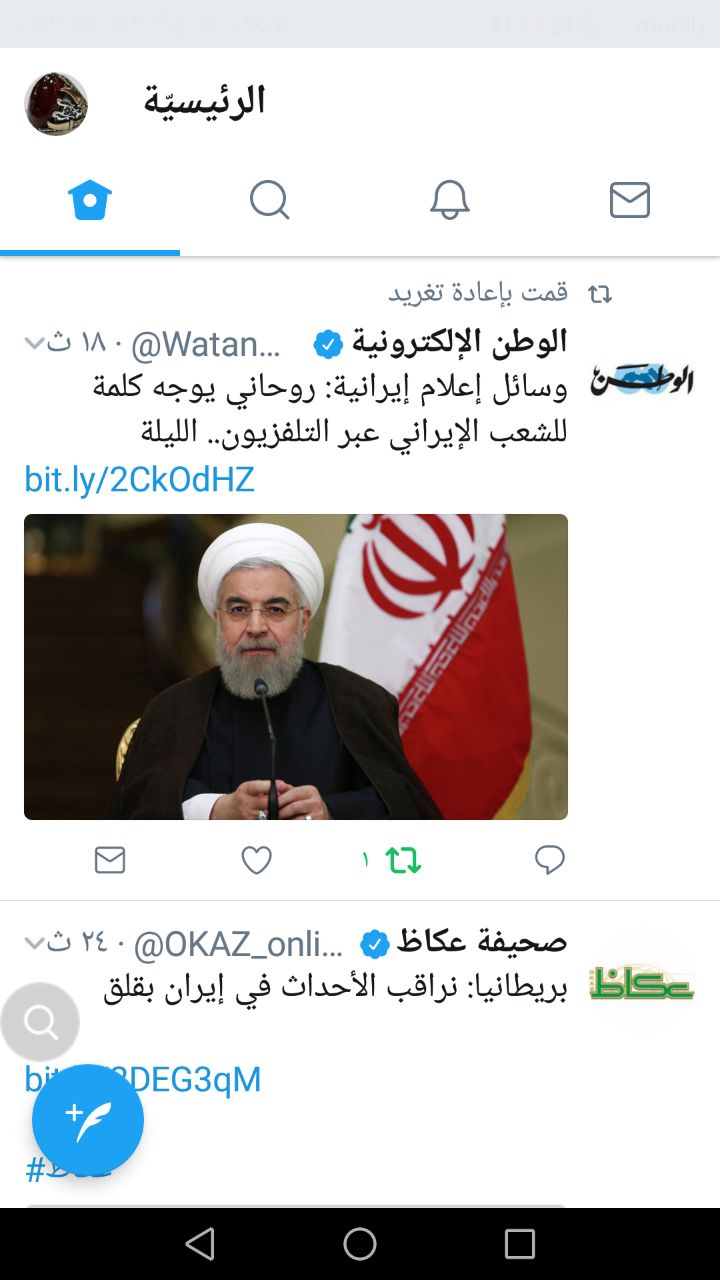Viewport: 720px width, 1280px height.
Task: Tap the Android home circle button
Action: (360, 1244)
